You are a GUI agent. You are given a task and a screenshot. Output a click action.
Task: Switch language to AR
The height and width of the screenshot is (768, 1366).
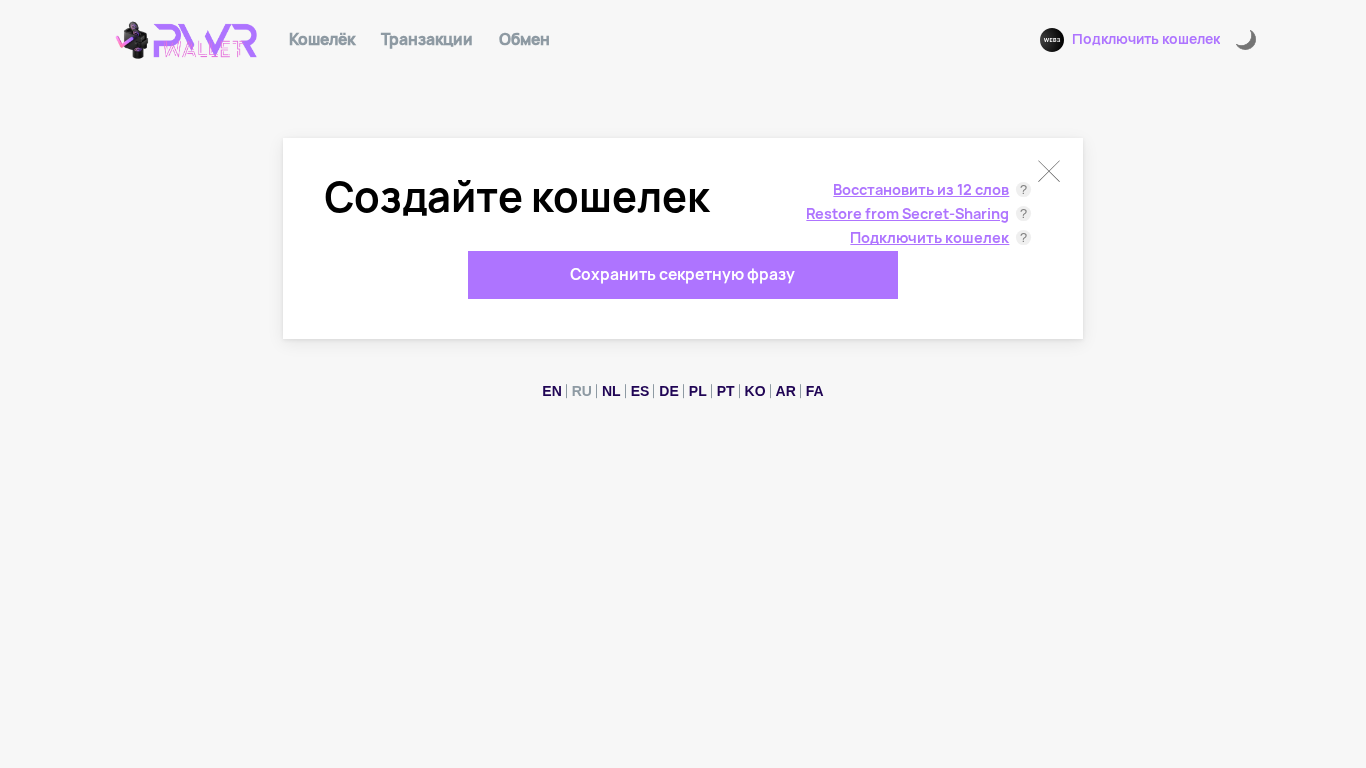[x=786, y=391]
